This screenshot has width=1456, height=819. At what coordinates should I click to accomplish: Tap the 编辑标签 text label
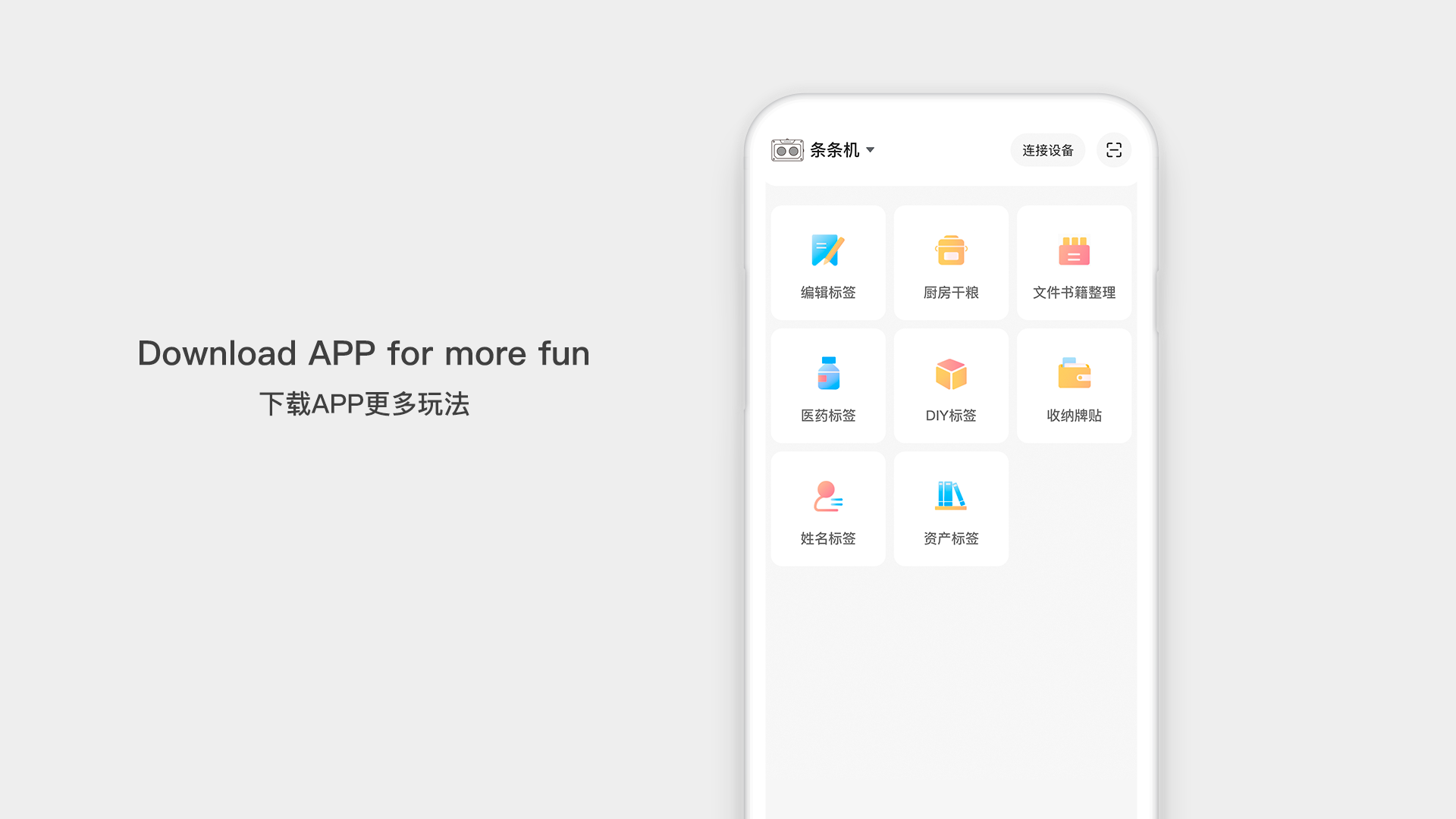[x=828, y=293]
